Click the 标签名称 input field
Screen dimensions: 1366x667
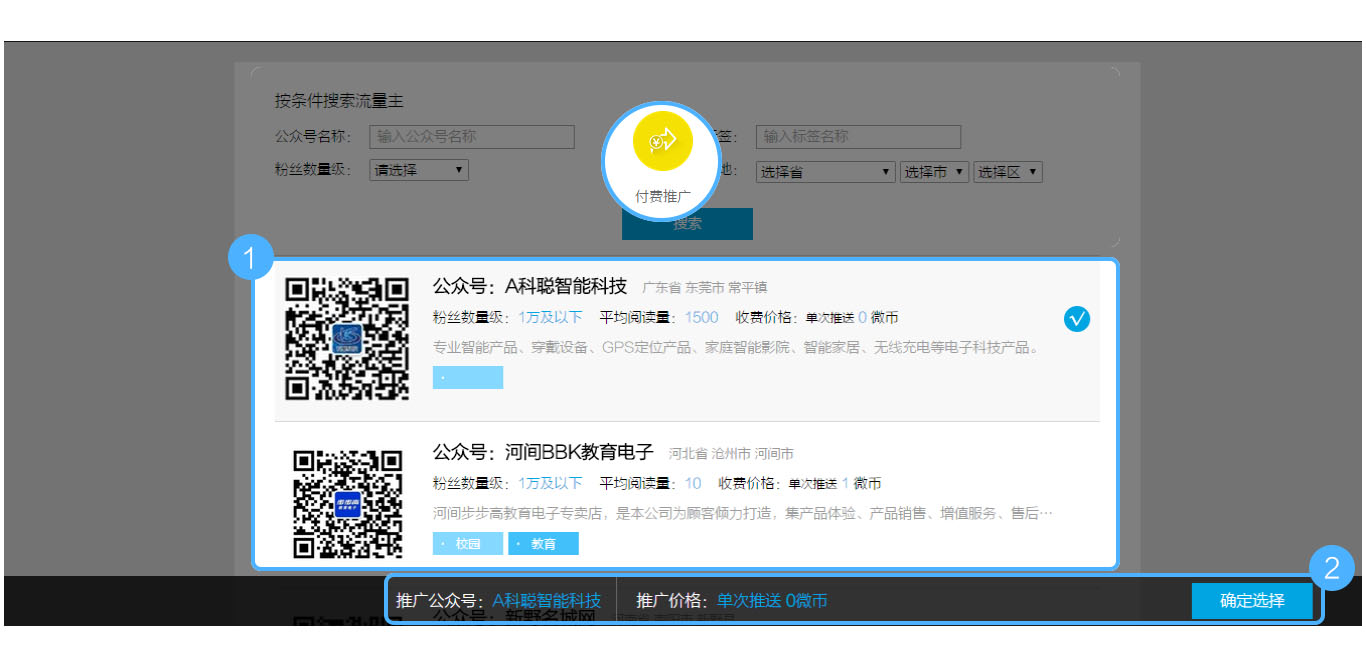coord(858,137)
